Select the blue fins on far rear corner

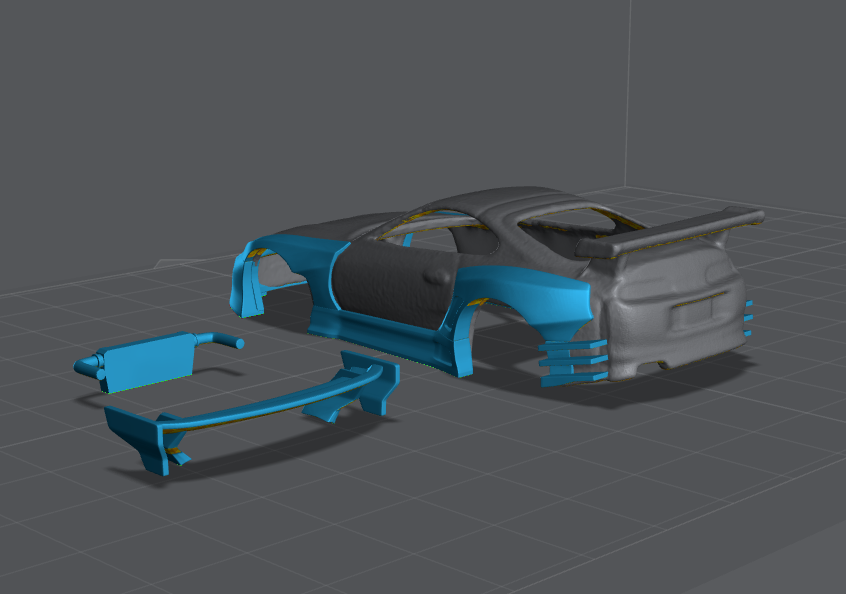pos(746,318)
